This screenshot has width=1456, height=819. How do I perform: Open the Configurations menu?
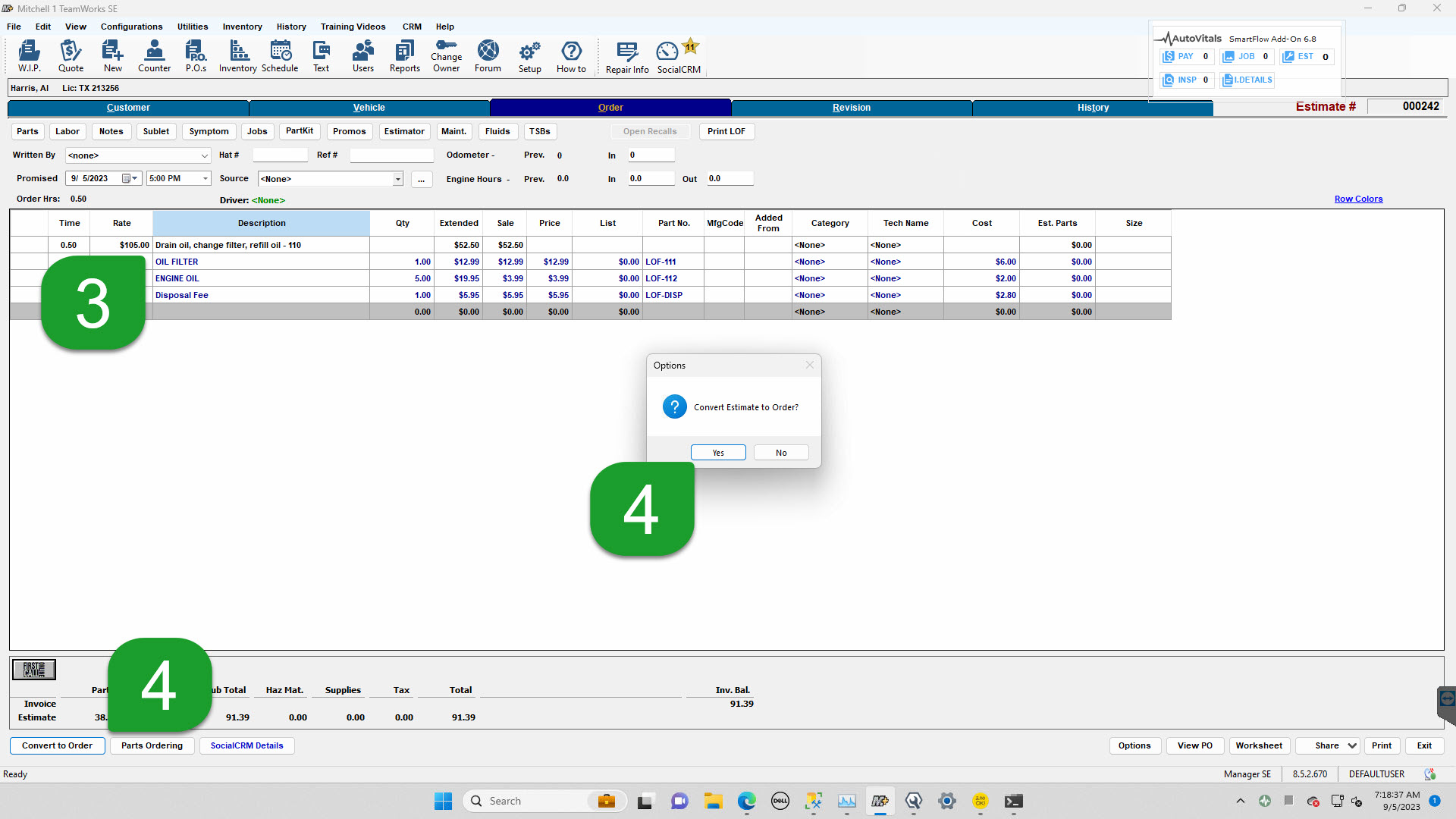pyautogui.click(x=131, y=27)
